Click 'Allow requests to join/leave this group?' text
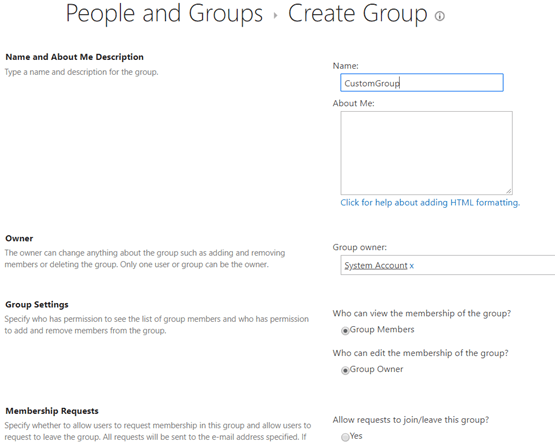557x444 pixels. click(411, 420)
